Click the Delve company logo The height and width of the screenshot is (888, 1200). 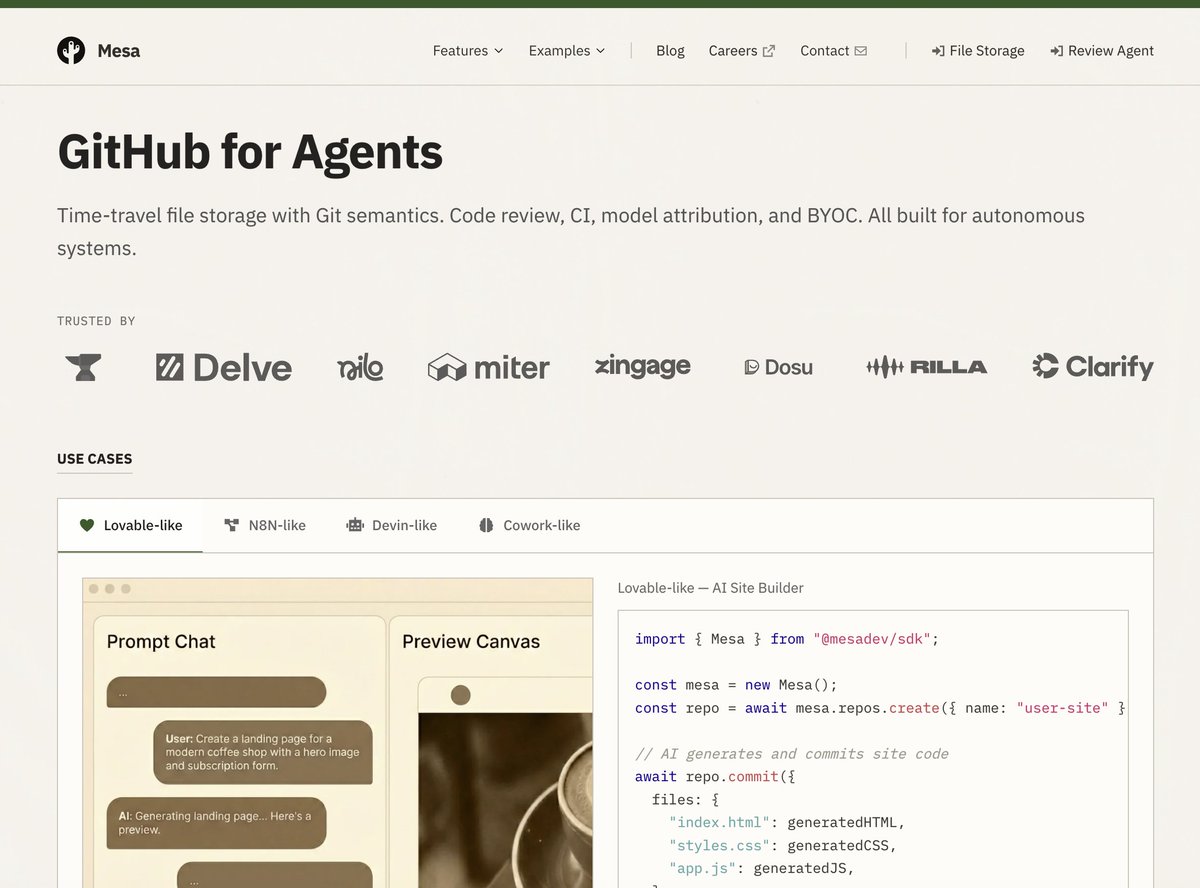(x=224, y=367)
